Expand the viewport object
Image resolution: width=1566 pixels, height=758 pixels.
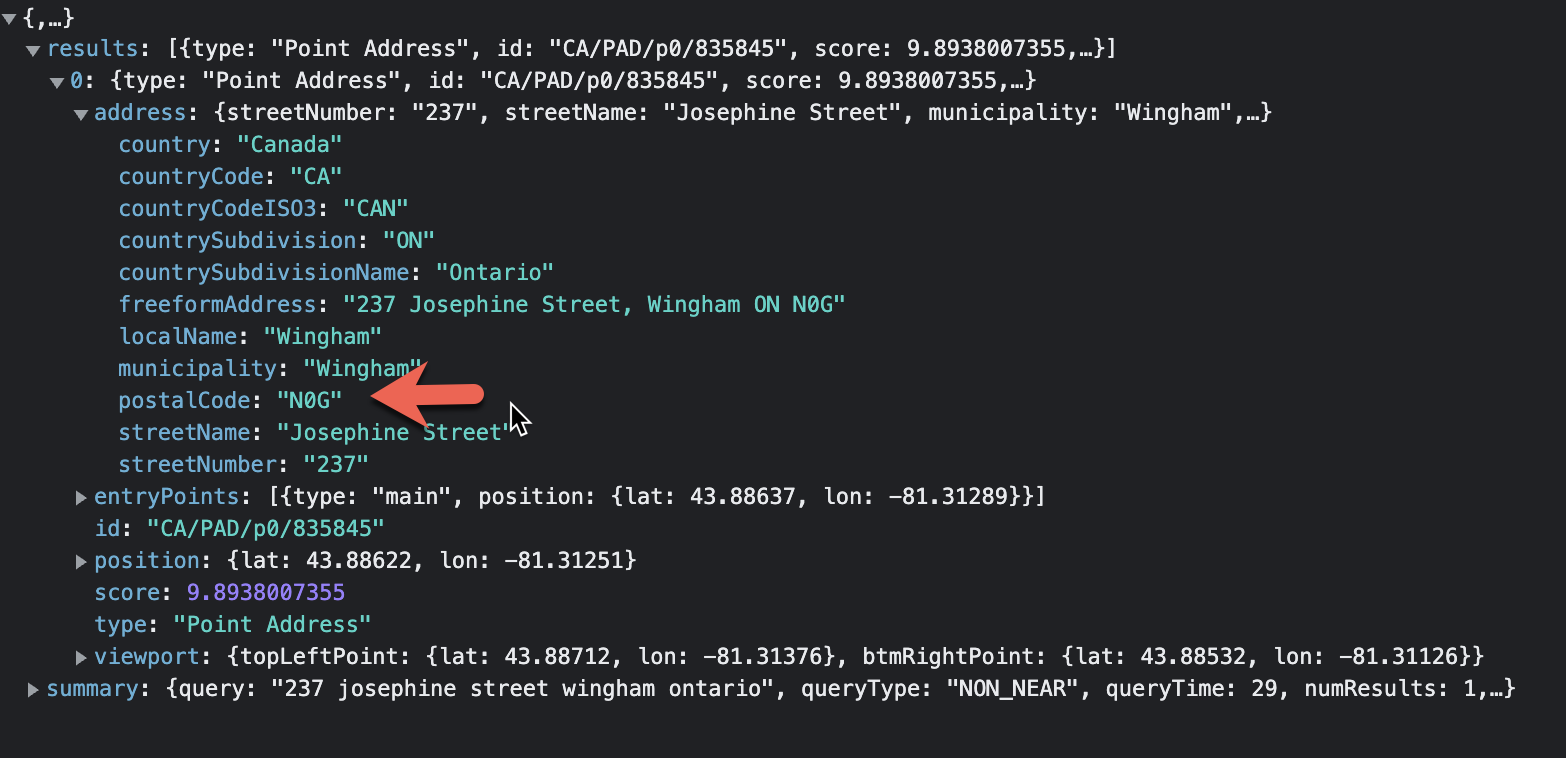click(x=81, y=656)
